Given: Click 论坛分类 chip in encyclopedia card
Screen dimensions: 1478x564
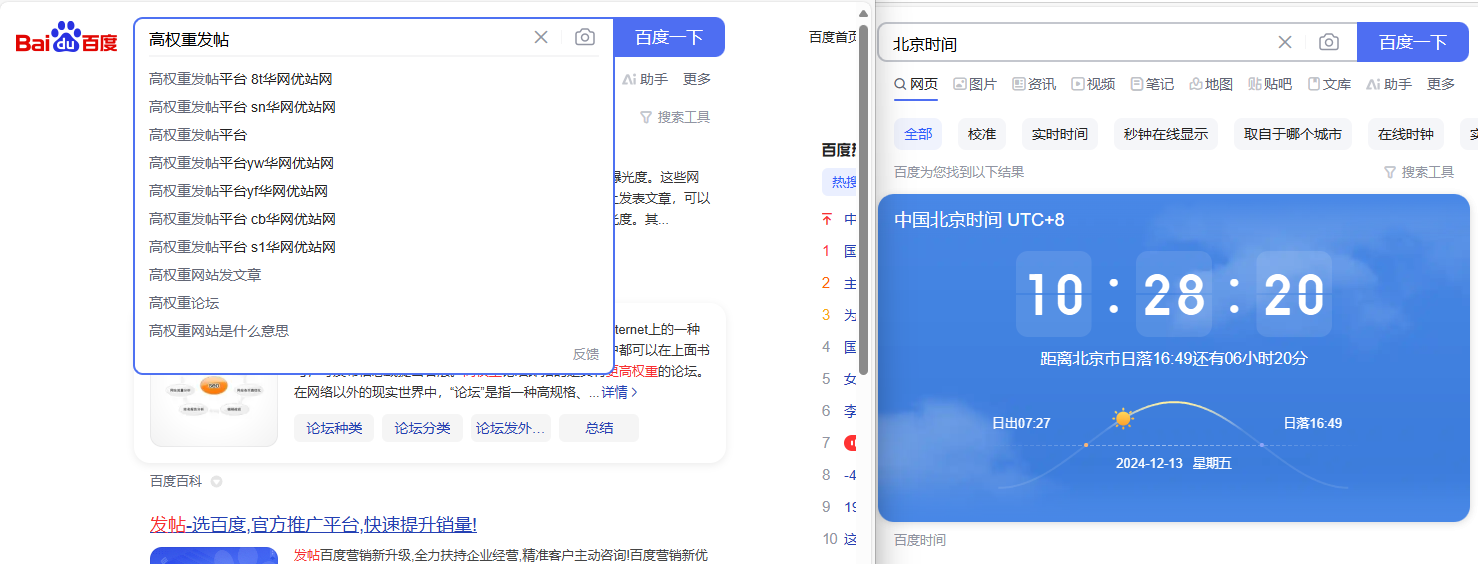Looking at the screenshot, I should click(422, 428).
